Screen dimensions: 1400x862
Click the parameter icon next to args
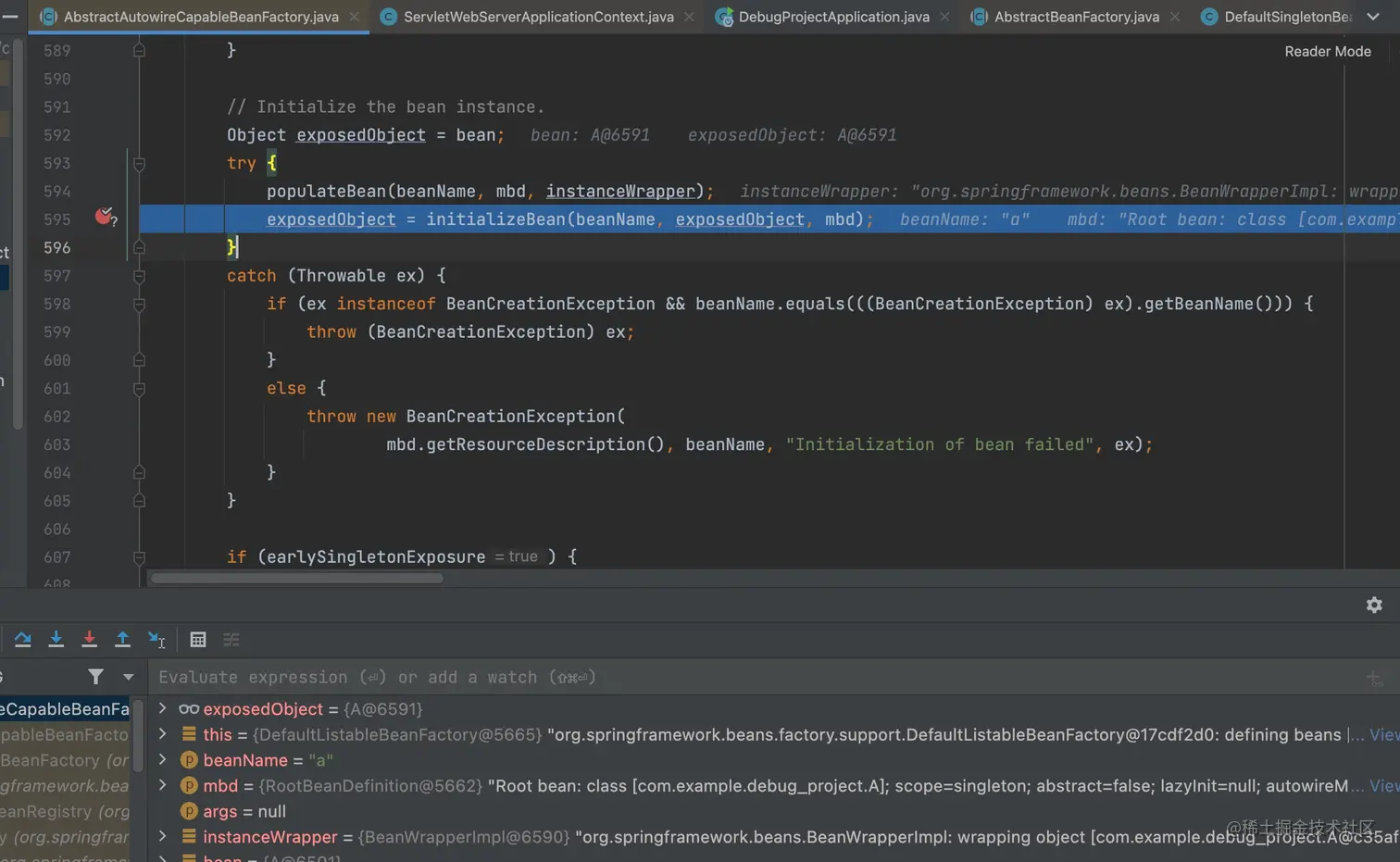pyautogui.click(x=189, y=811)
